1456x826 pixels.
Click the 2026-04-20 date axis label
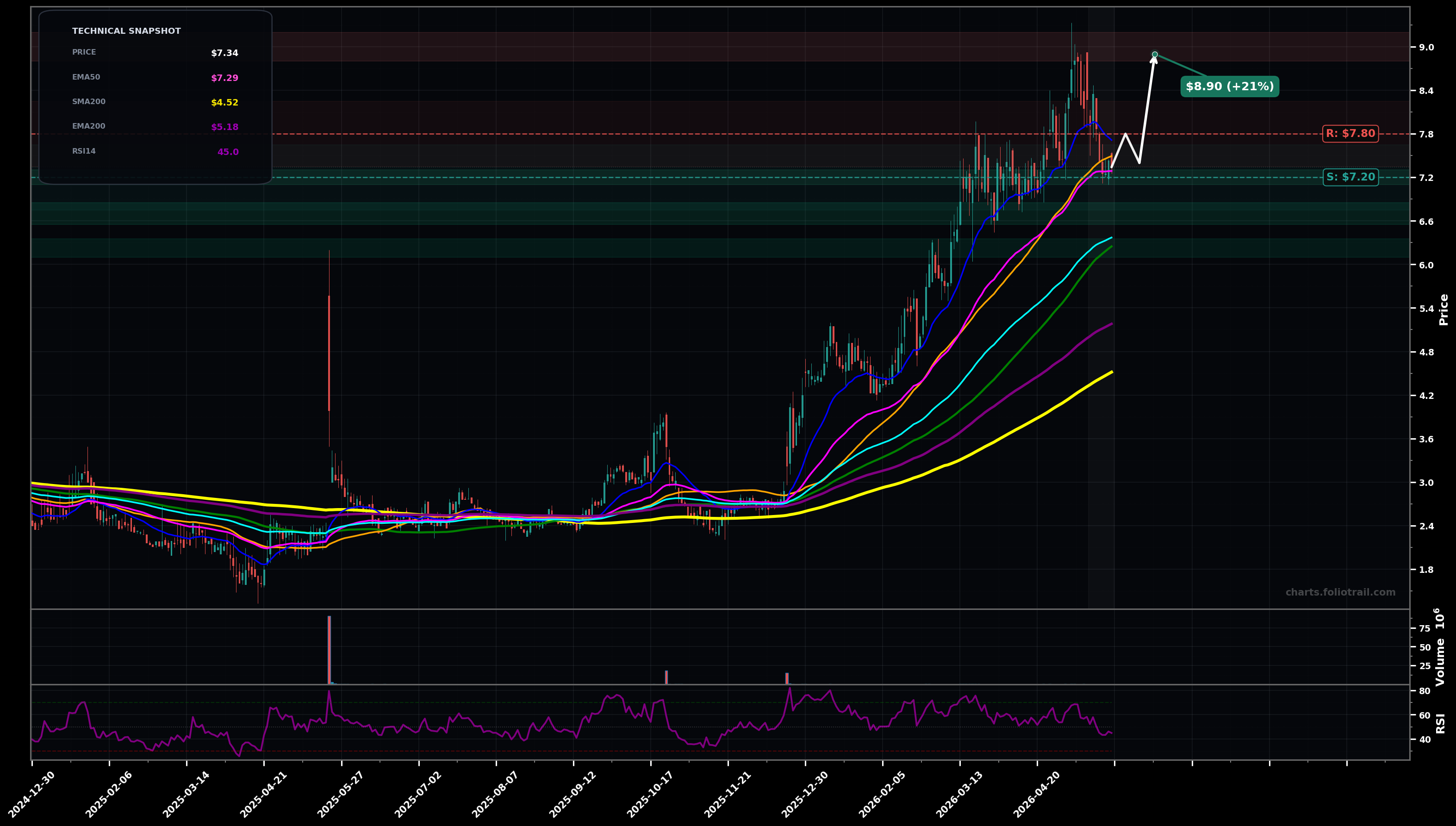[x=1037, y=794]
